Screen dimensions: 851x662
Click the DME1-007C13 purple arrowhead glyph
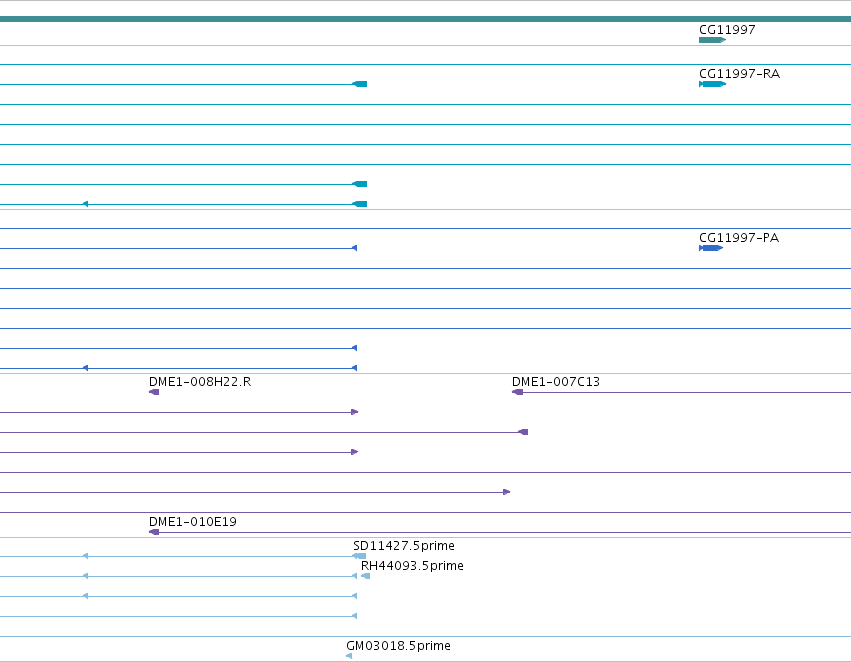tap(518, 392)
